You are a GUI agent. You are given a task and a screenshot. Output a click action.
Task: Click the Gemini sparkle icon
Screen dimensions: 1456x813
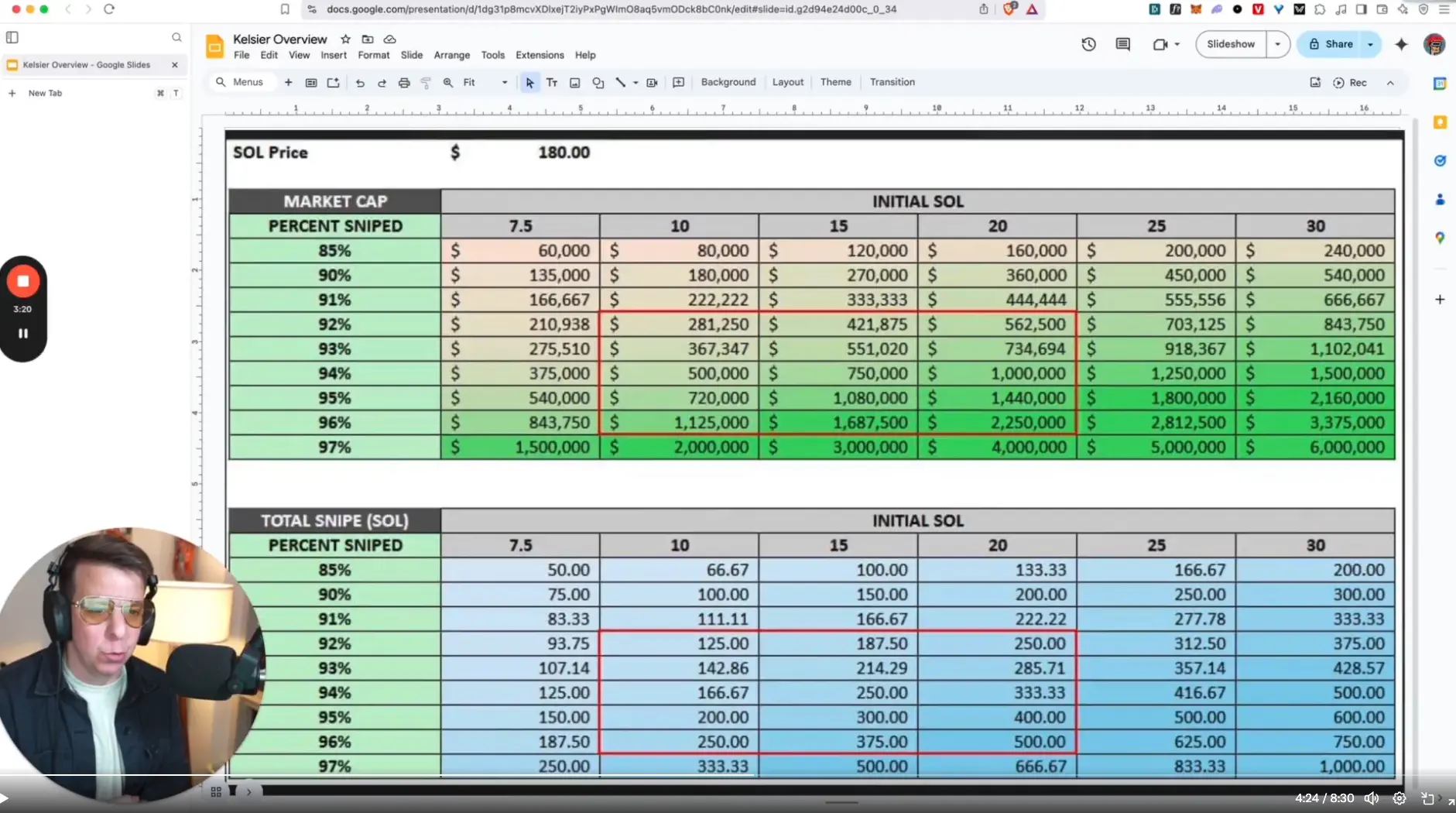coord(1401,44)
